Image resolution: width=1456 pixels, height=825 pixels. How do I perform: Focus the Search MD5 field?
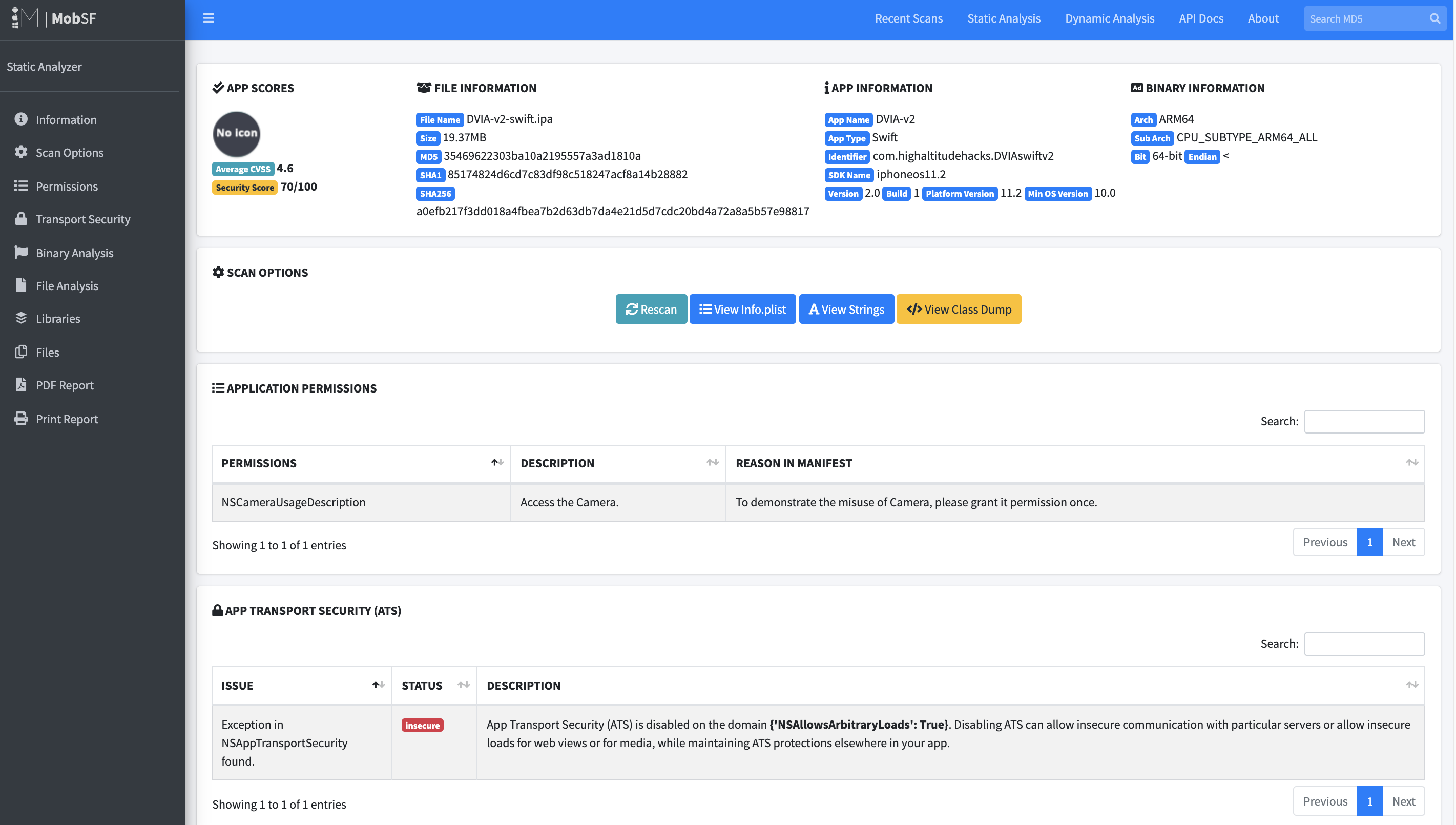click(x=1365, y=18)
